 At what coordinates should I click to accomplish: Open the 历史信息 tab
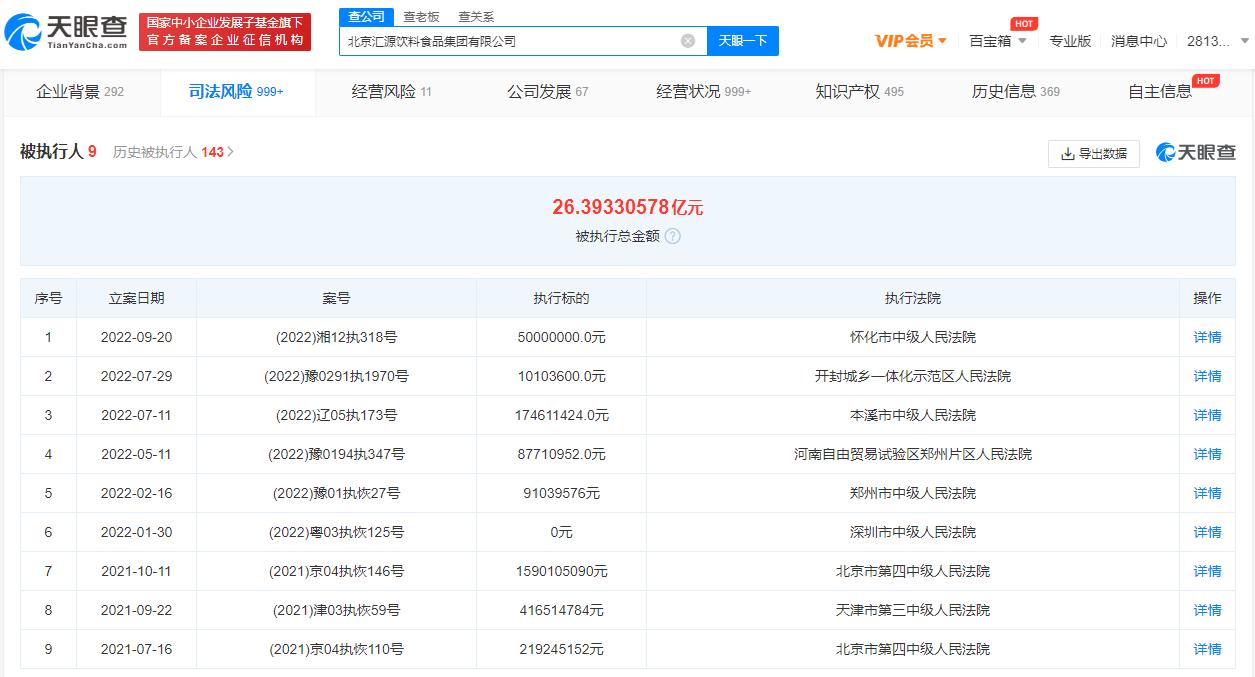coord(1016,92)
